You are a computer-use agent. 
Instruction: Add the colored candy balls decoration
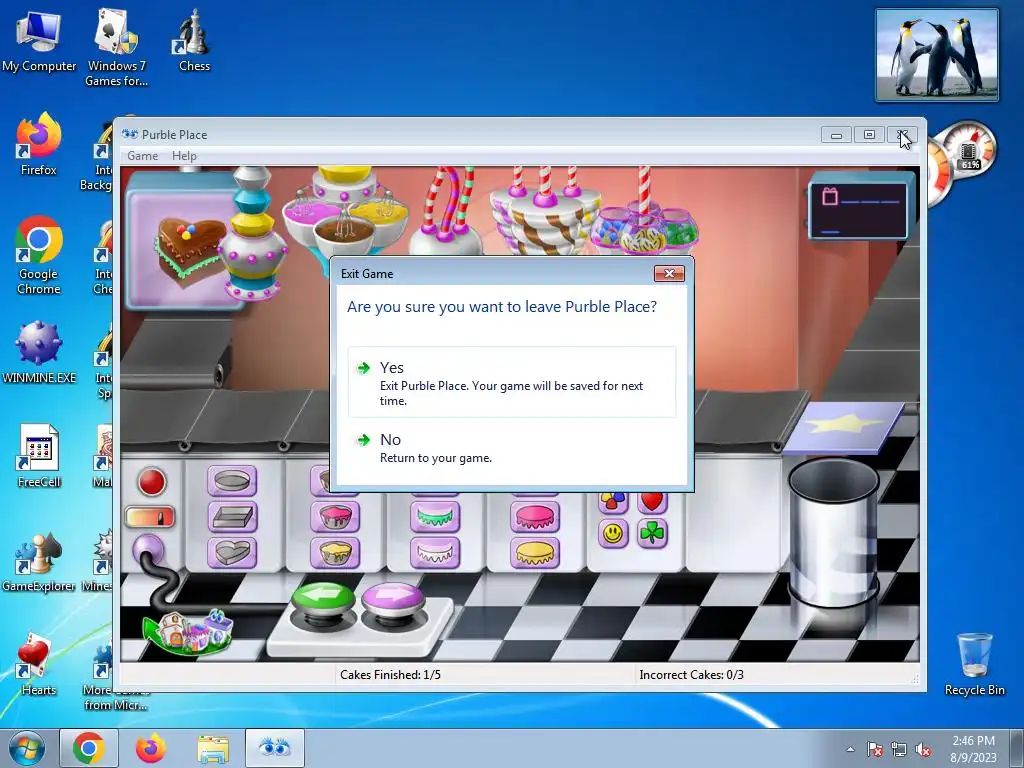[x=613, y=502]
